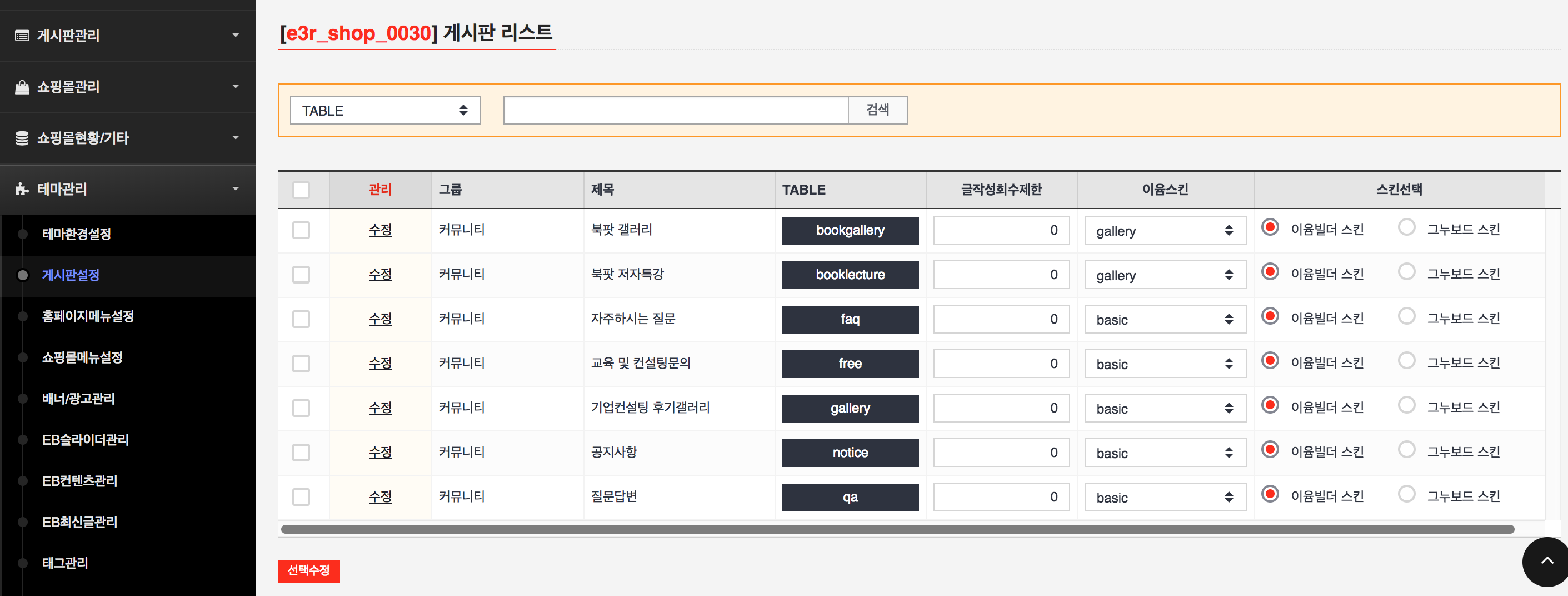
Task: Click write-count limit field for qa
Action: [1001, 498]
